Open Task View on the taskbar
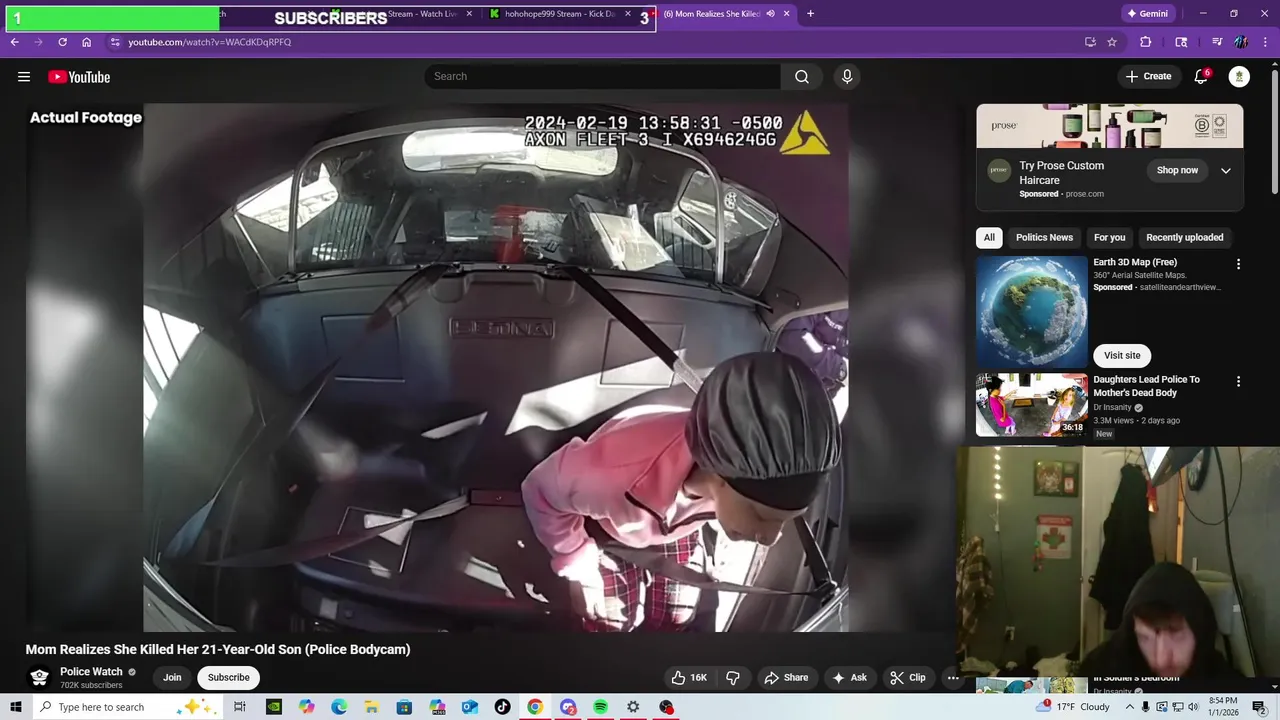Screen dimensions: 1280x720 click(x=240, y=707)
